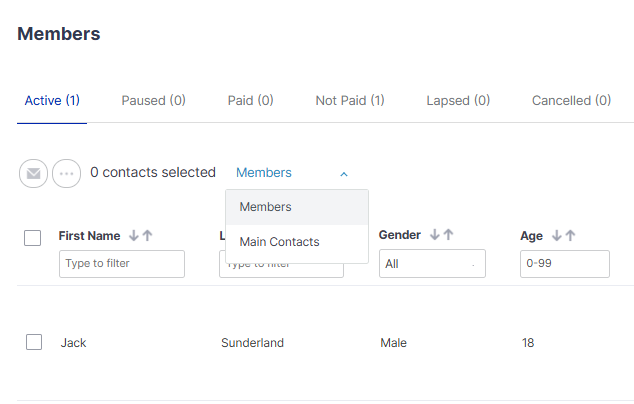Open the more actions ellipsis icon
The width and height of the screenshot is (634, 404).
click(x=66, y=173)
